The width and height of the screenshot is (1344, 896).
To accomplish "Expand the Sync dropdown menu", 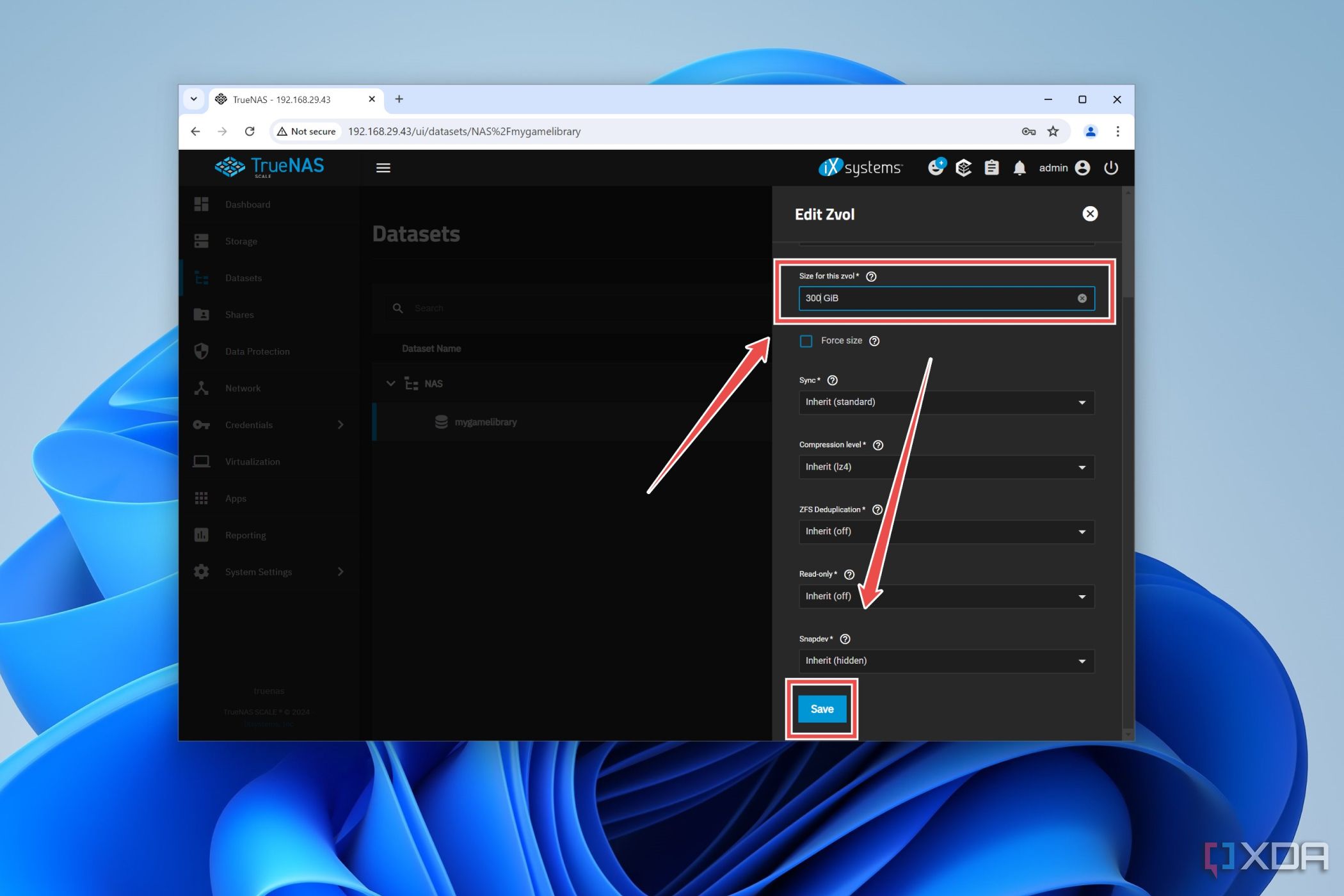I will pos(1082,402).
